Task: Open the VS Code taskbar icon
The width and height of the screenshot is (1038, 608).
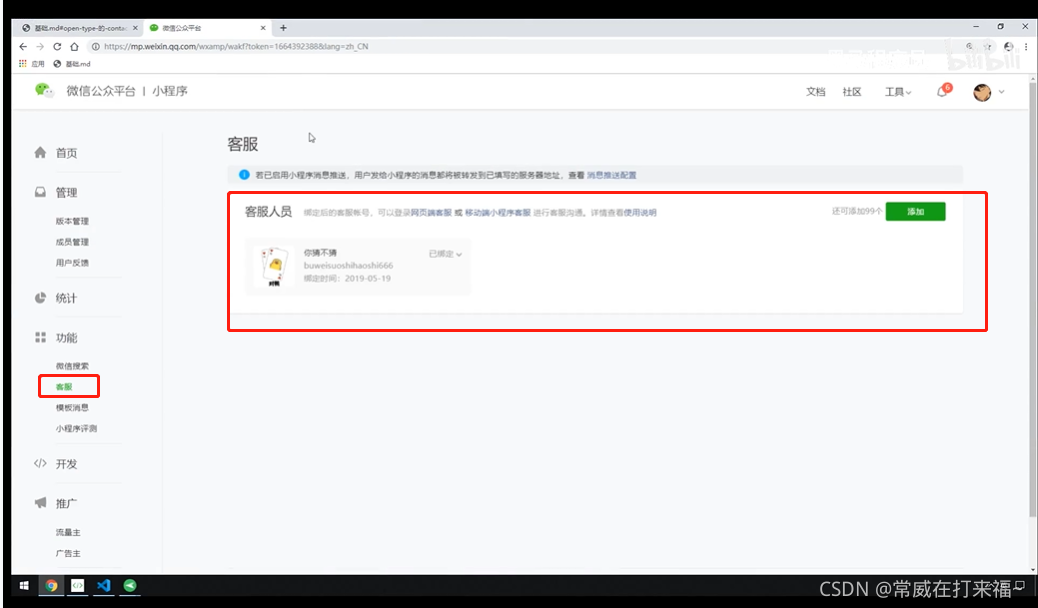Action: point(104,585)
